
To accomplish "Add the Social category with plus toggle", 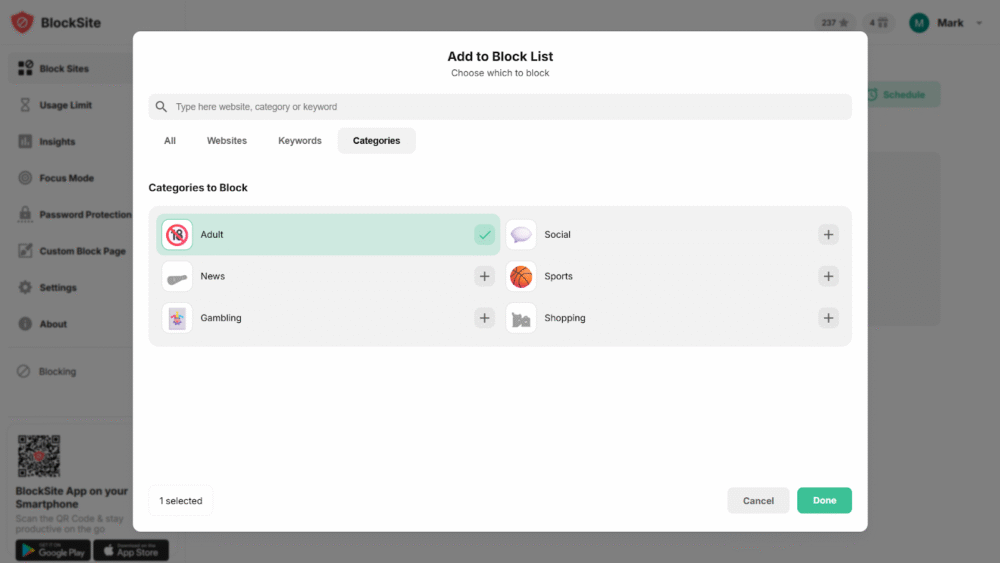I will point(828,235).
